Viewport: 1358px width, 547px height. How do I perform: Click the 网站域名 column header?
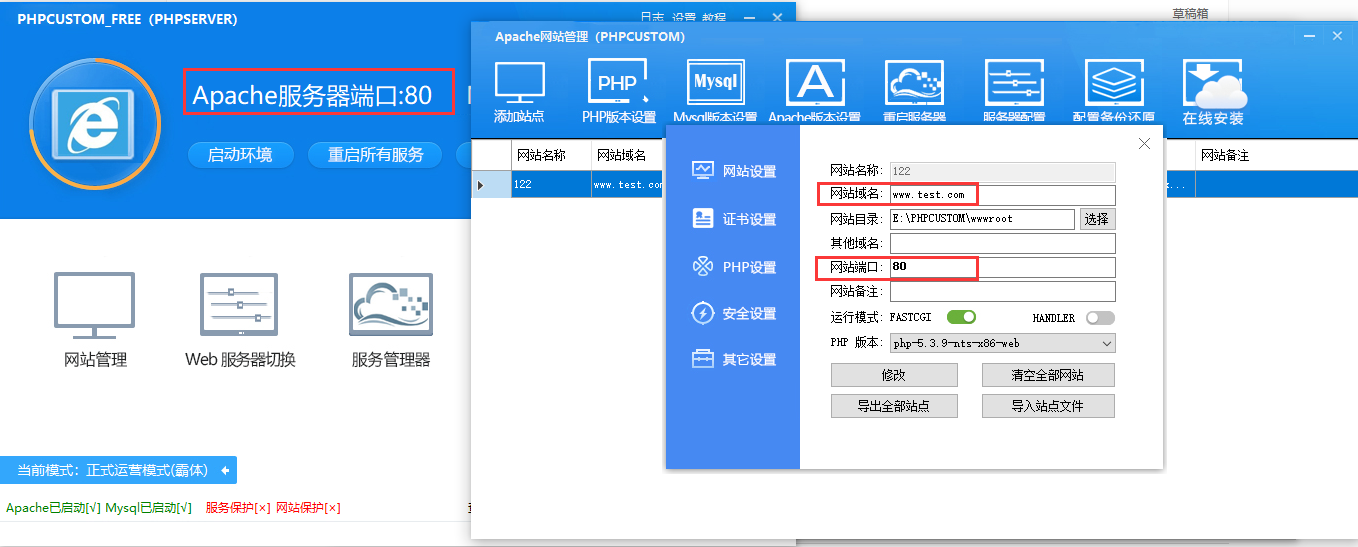tap(629, 155)
